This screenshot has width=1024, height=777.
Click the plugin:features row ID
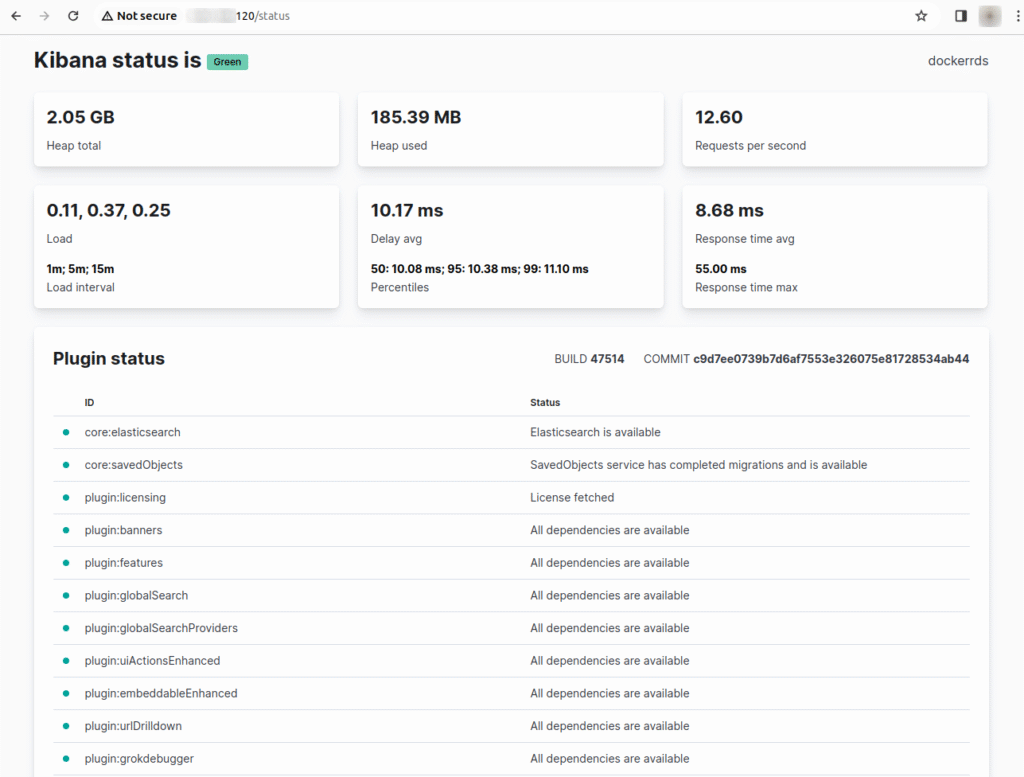tap(123, 563)
